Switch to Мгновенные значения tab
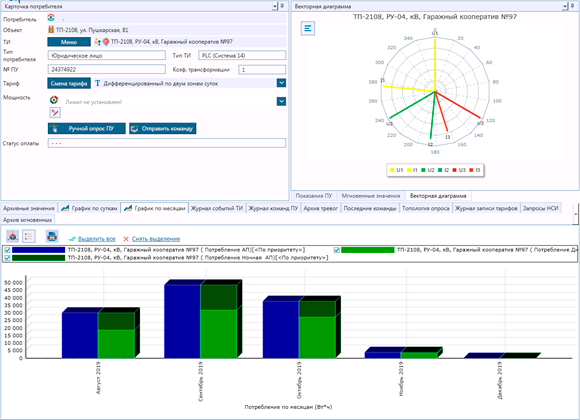Viewport: 580px width, 420px height. click(x=371, y=196)
